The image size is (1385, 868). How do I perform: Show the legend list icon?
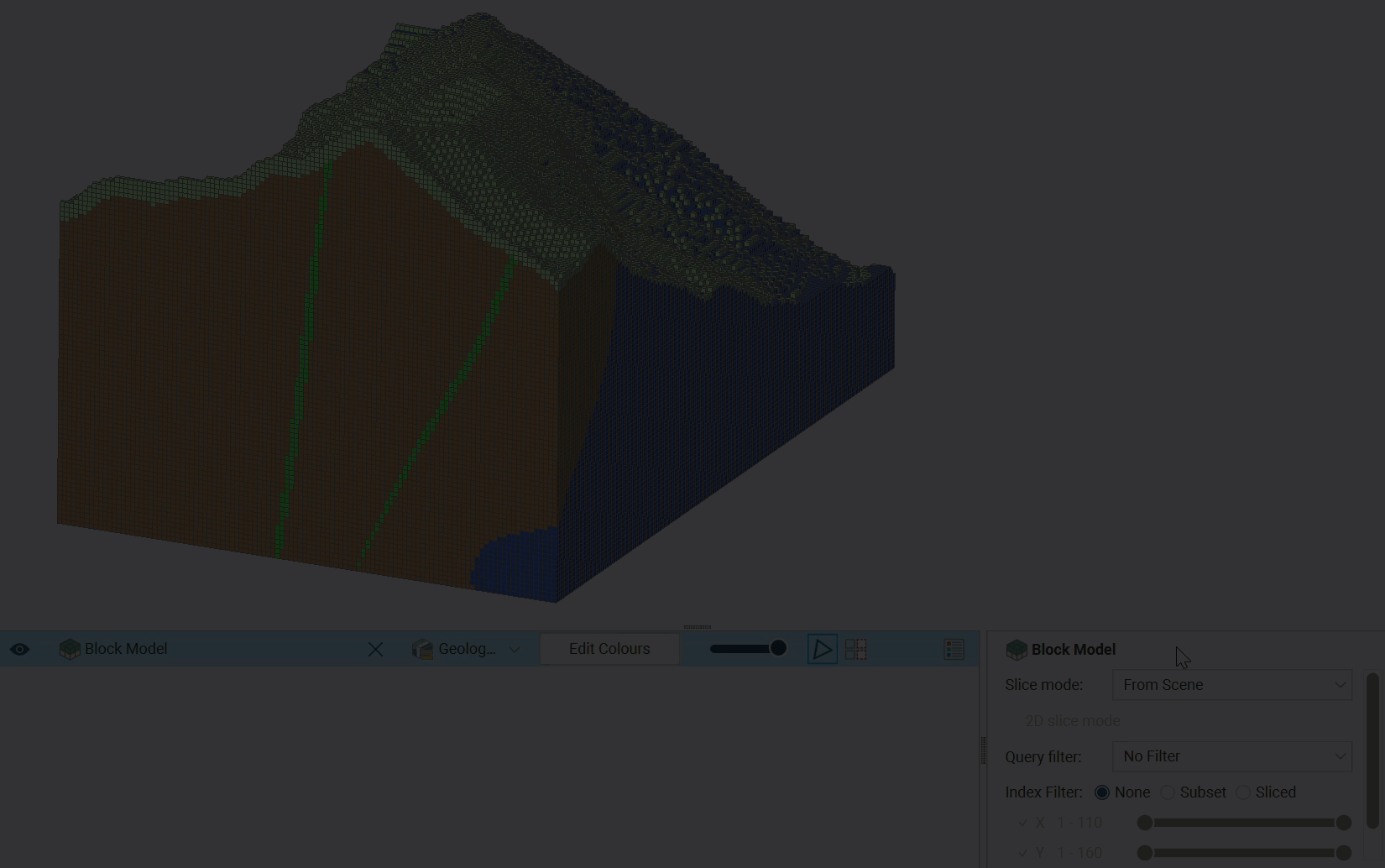click(954, 649)
